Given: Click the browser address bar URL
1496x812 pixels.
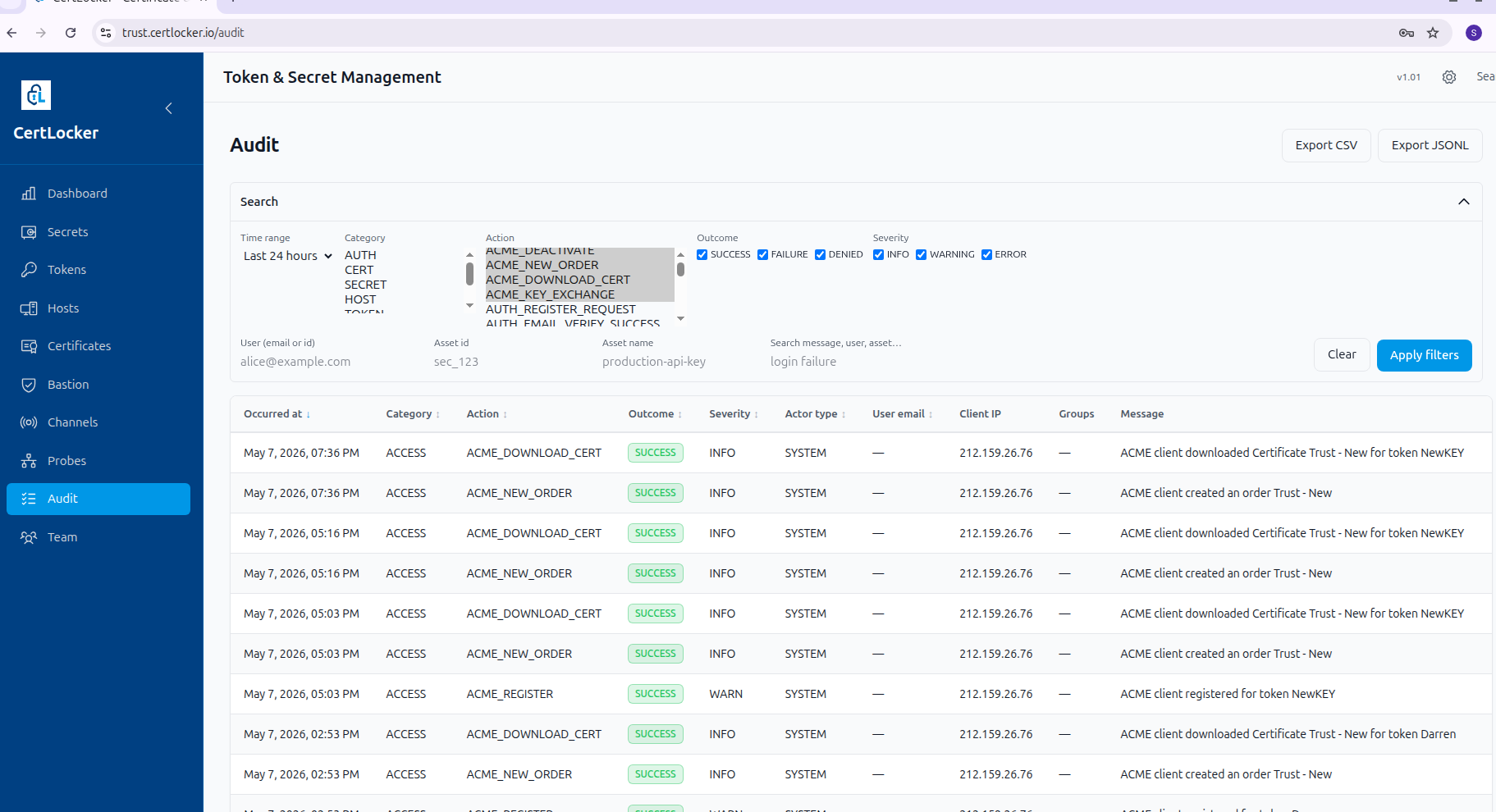Looking at the screenshot, I should pyautogui.click(x=183, y=33).
